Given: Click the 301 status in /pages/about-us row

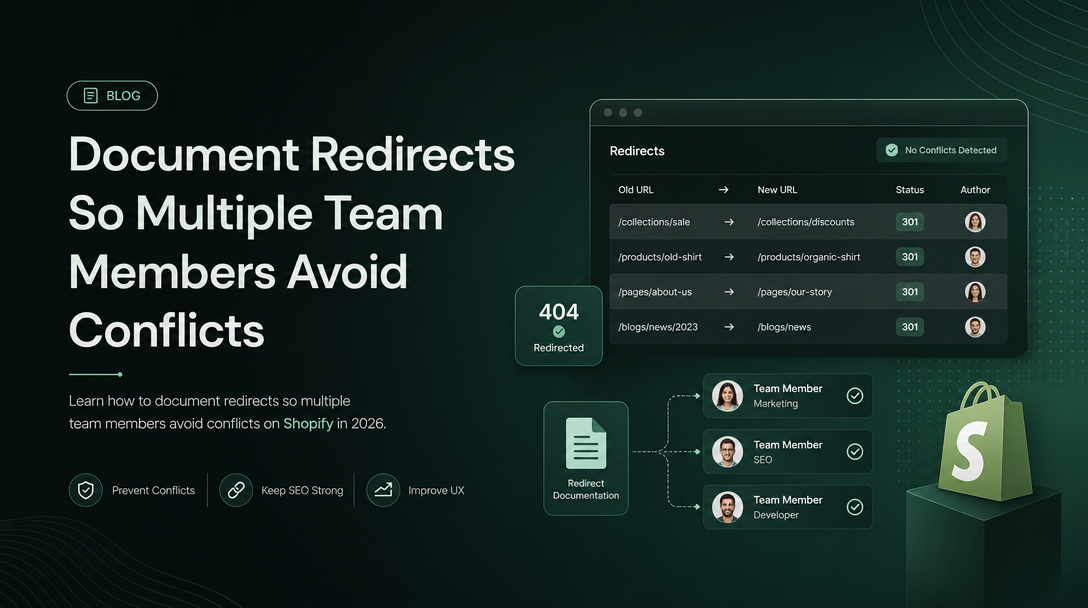Looking at the screenshot, I should tap(910, 292).
